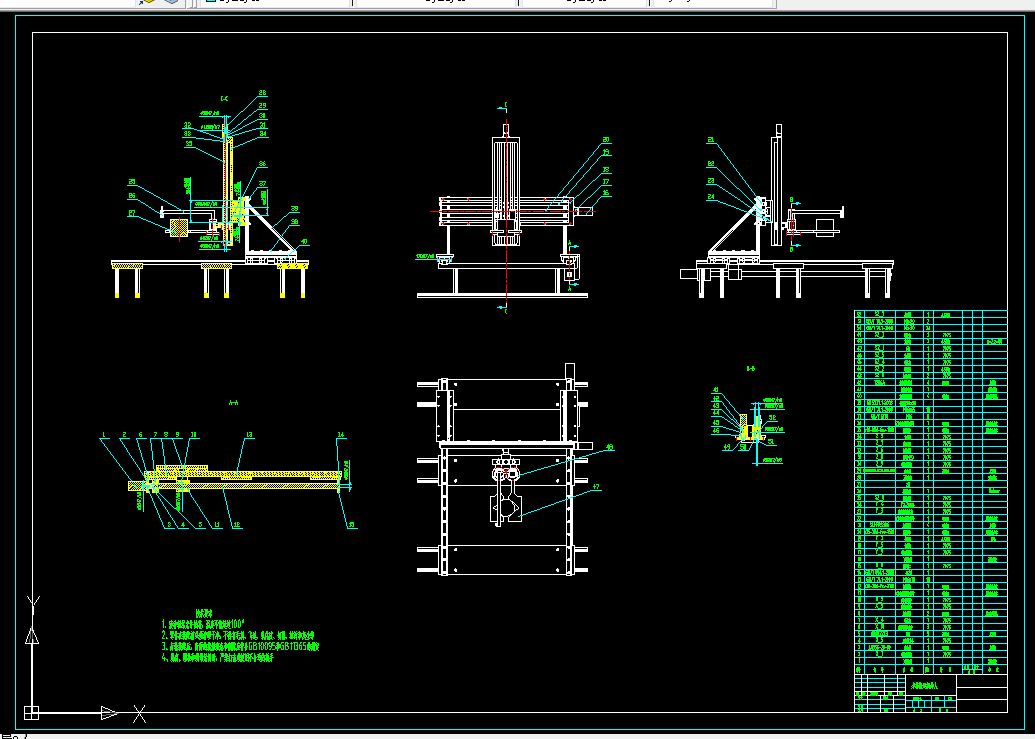Click the drawing name cell in title block

[931, 684]
